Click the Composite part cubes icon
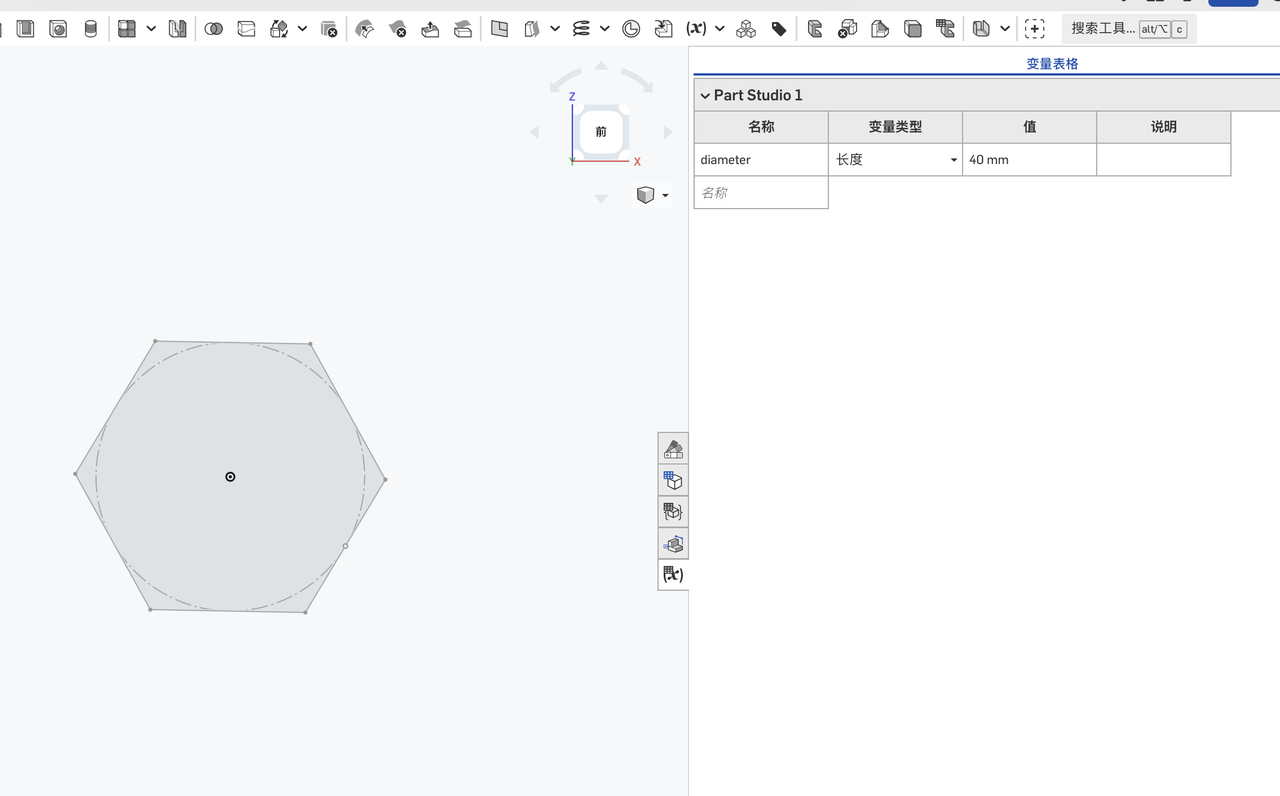 click(746, 29)
